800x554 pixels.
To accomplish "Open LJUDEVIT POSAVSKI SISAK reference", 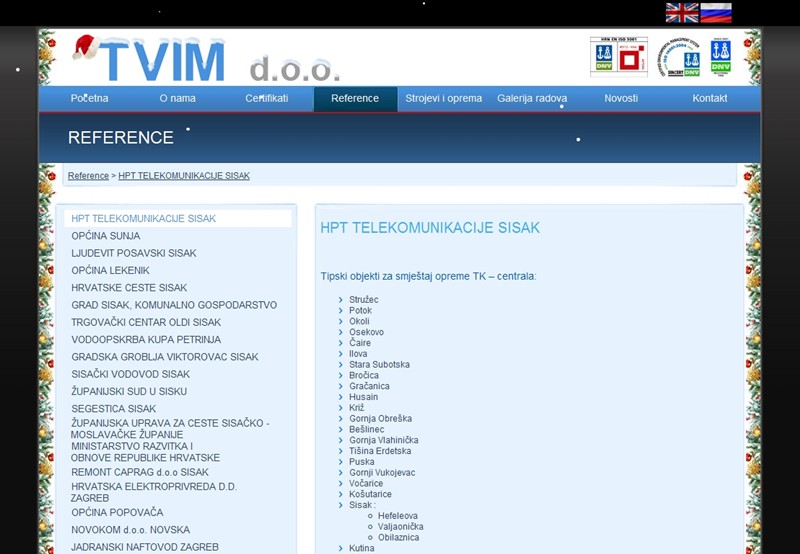I will [134, 253].
